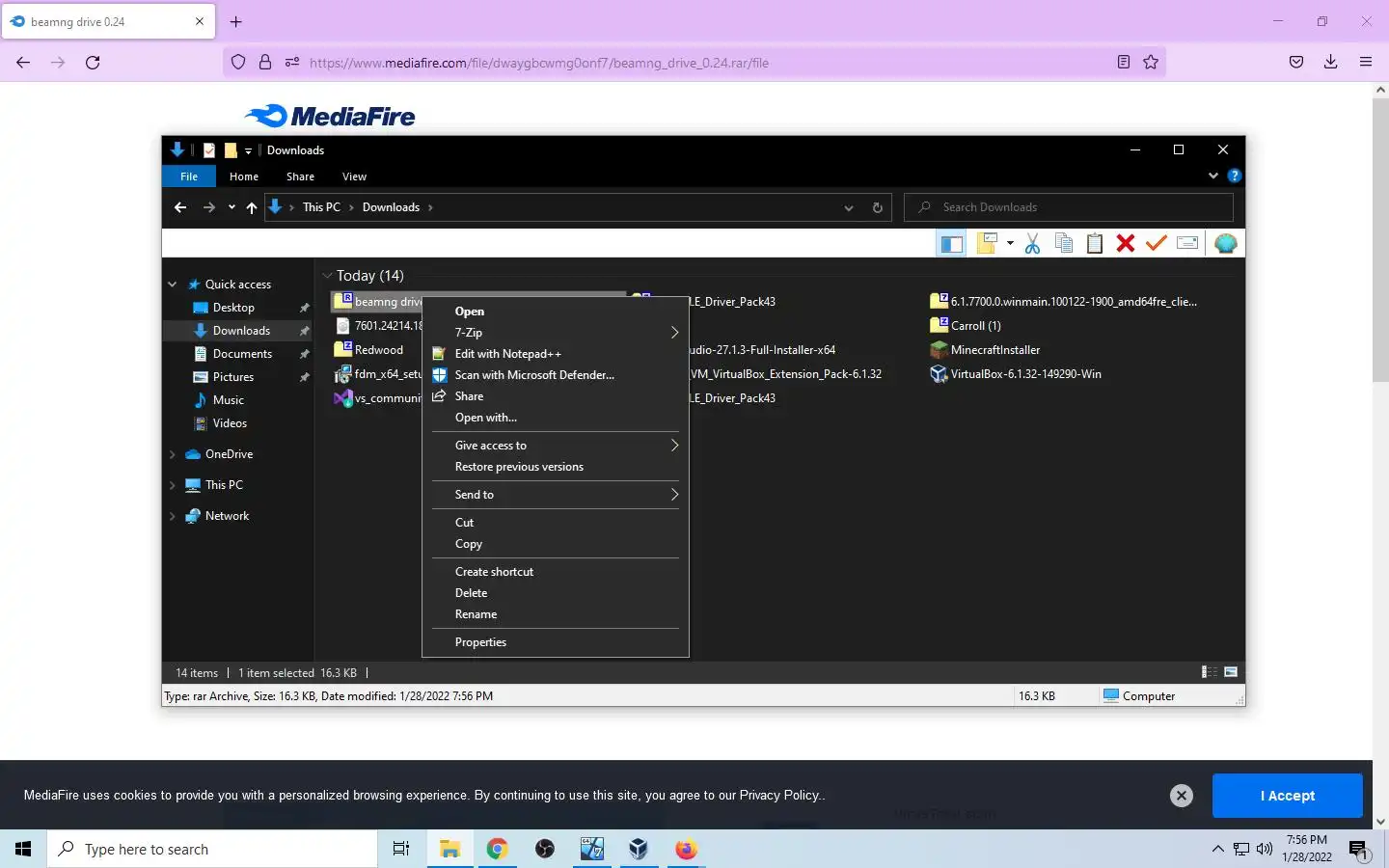Open Task View on the taskbar
Viewport: 1389px width, 868px height.
(401, 849)
